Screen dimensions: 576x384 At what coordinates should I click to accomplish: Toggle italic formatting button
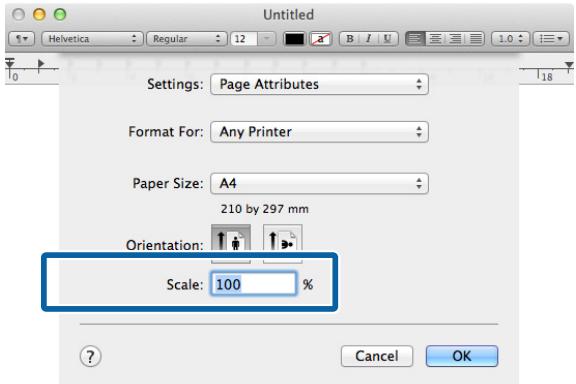368,39
